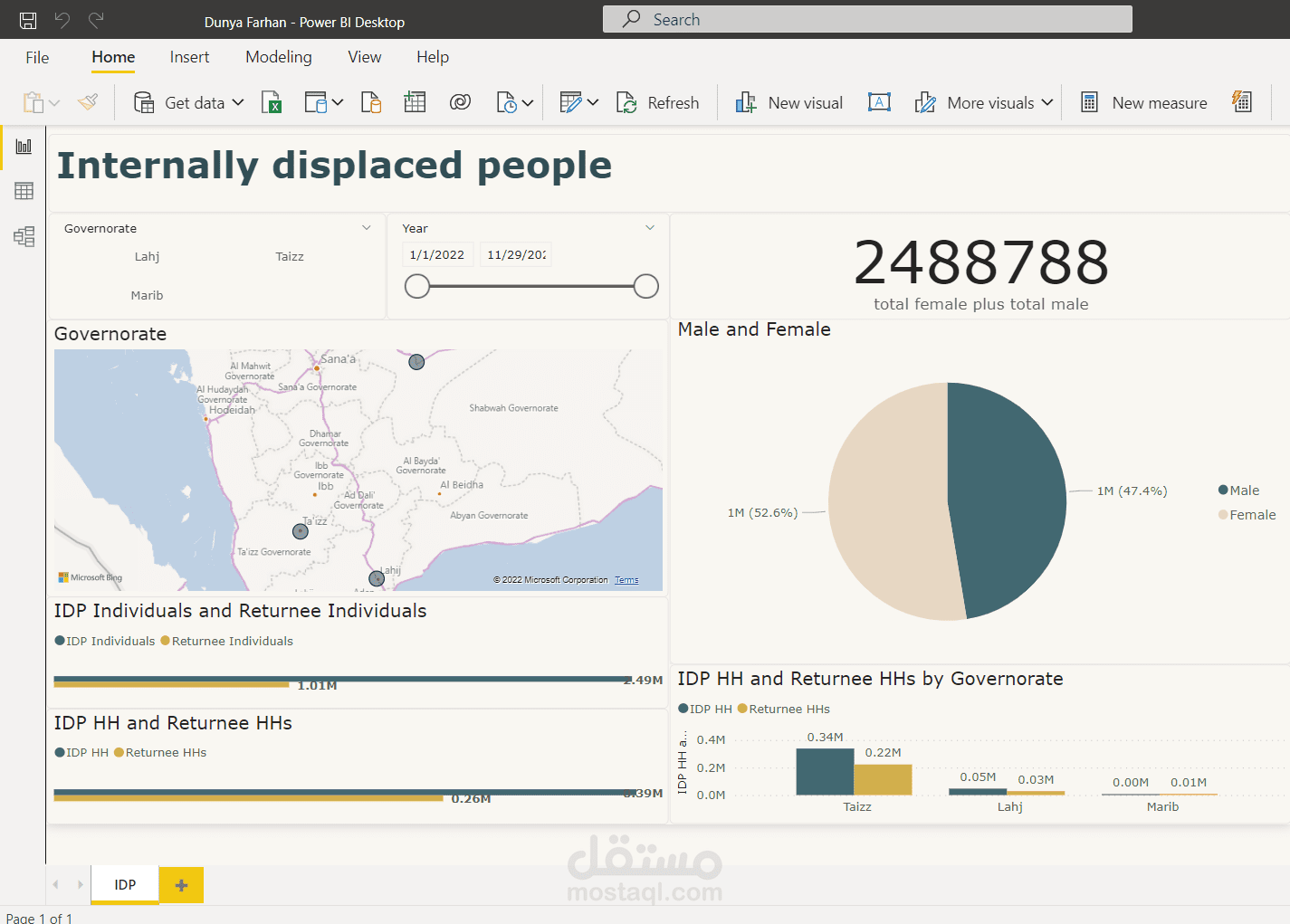This screenshot has width=1290, height=924.
Task: Click the Taizz Returnee HHs bar
Action: tap(883, 780)
